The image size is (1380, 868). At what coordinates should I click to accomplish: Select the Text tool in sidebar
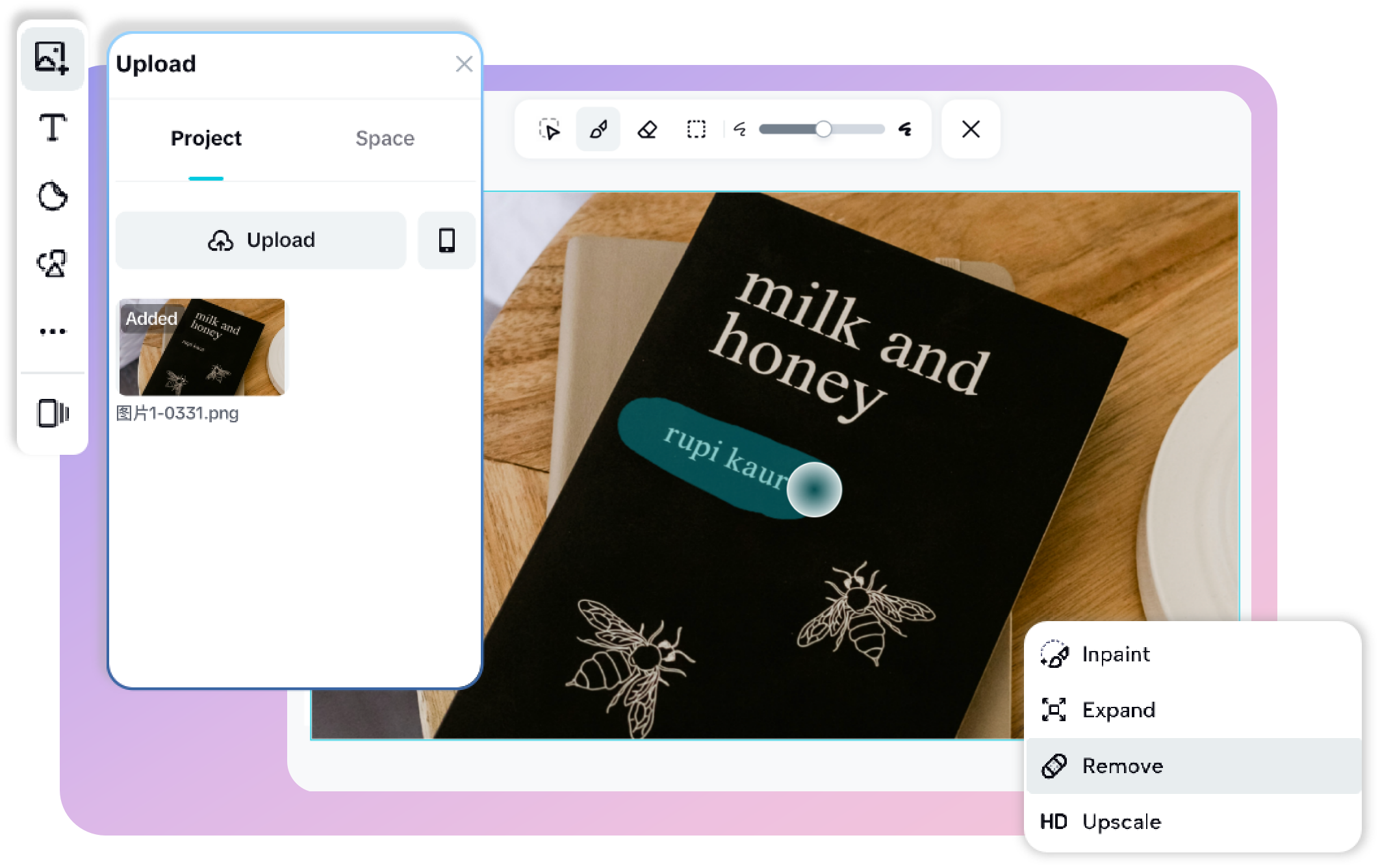pyautogui.click(x=53, y=127)
